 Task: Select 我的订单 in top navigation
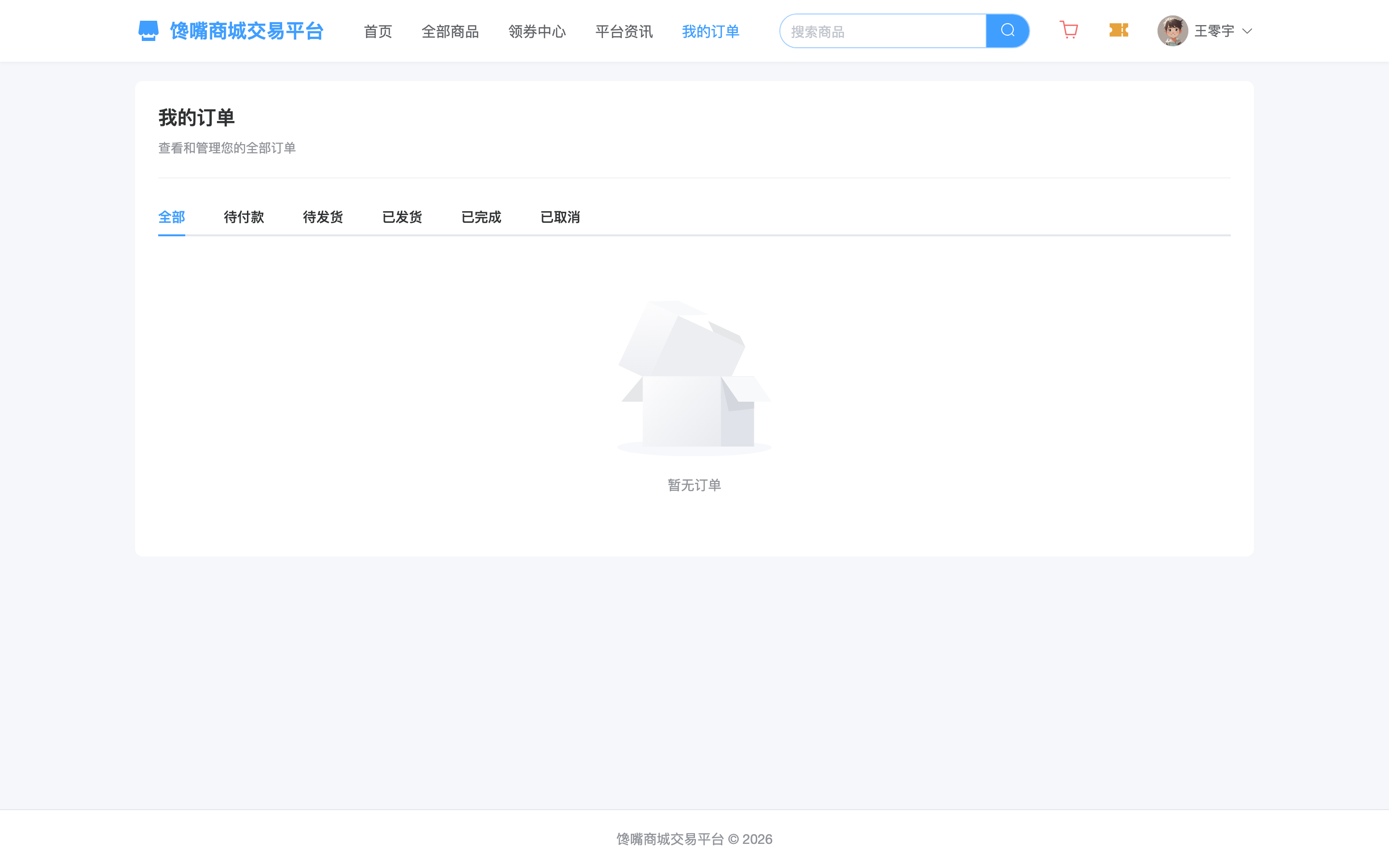pos(710,31)
